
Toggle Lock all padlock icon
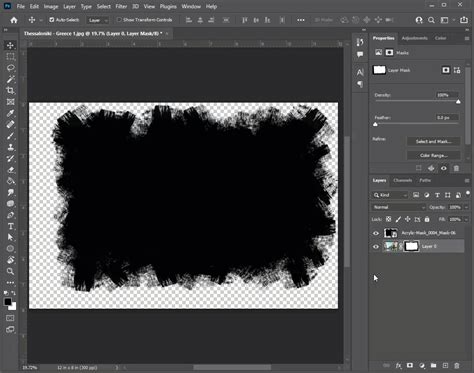427,219
